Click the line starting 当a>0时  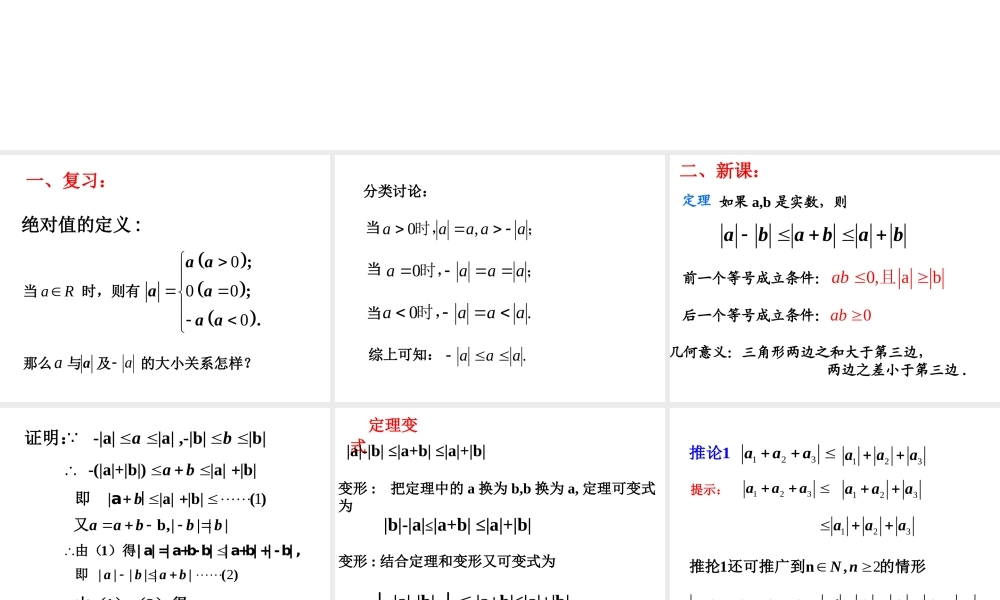point(449,229)
